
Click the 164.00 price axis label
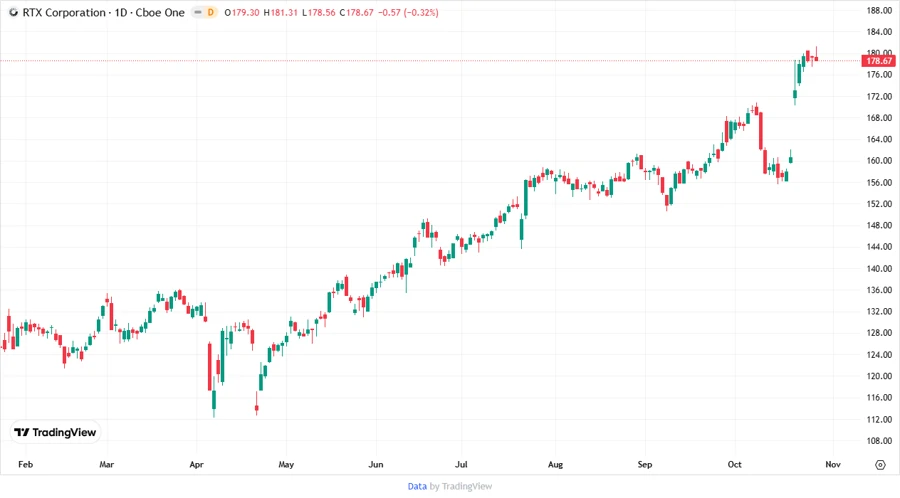point(879,139)
